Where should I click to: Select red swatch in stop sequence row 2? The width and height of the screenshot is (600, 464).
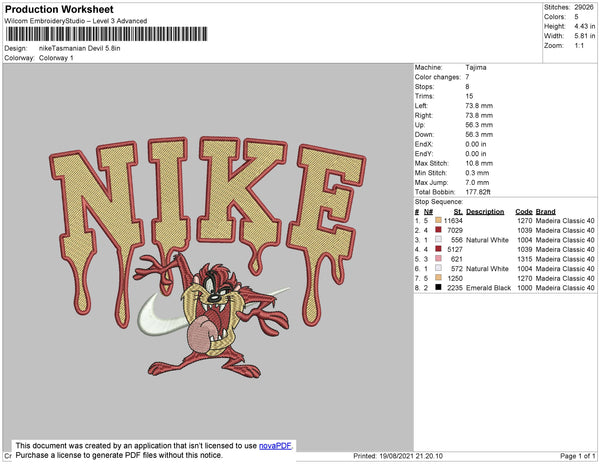click(x=439, y=230)
